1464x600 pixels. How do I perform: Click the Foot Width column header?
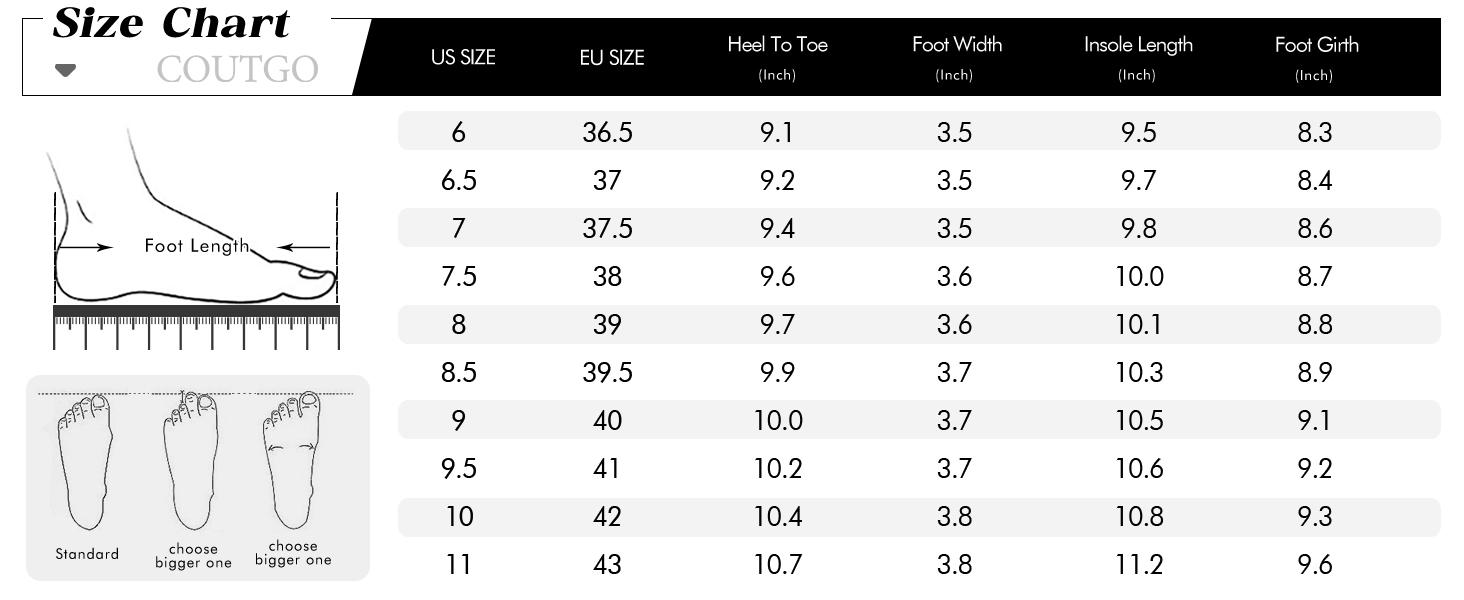coord(957,45)
